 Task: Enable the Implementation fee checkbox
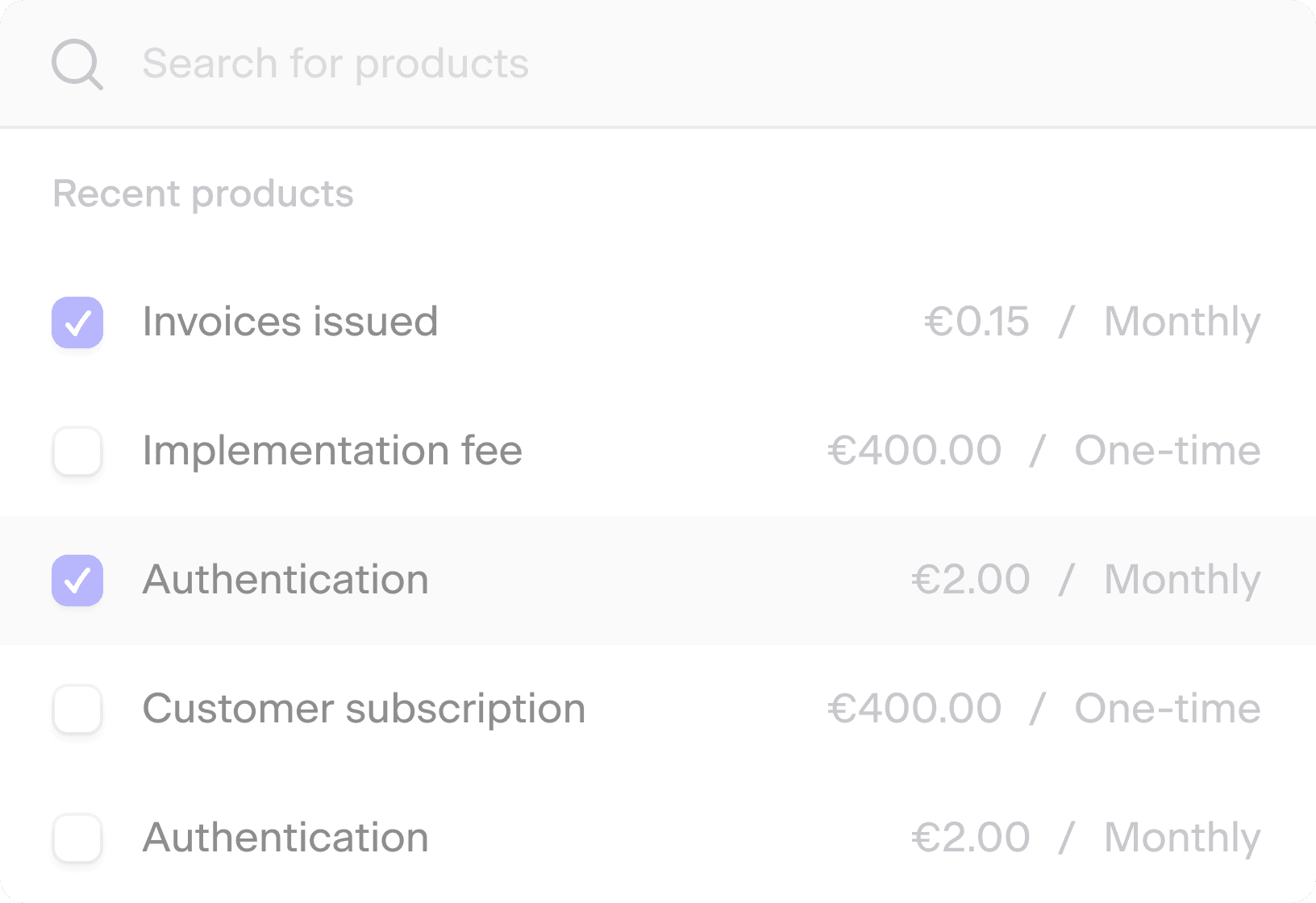coord(77,451)
